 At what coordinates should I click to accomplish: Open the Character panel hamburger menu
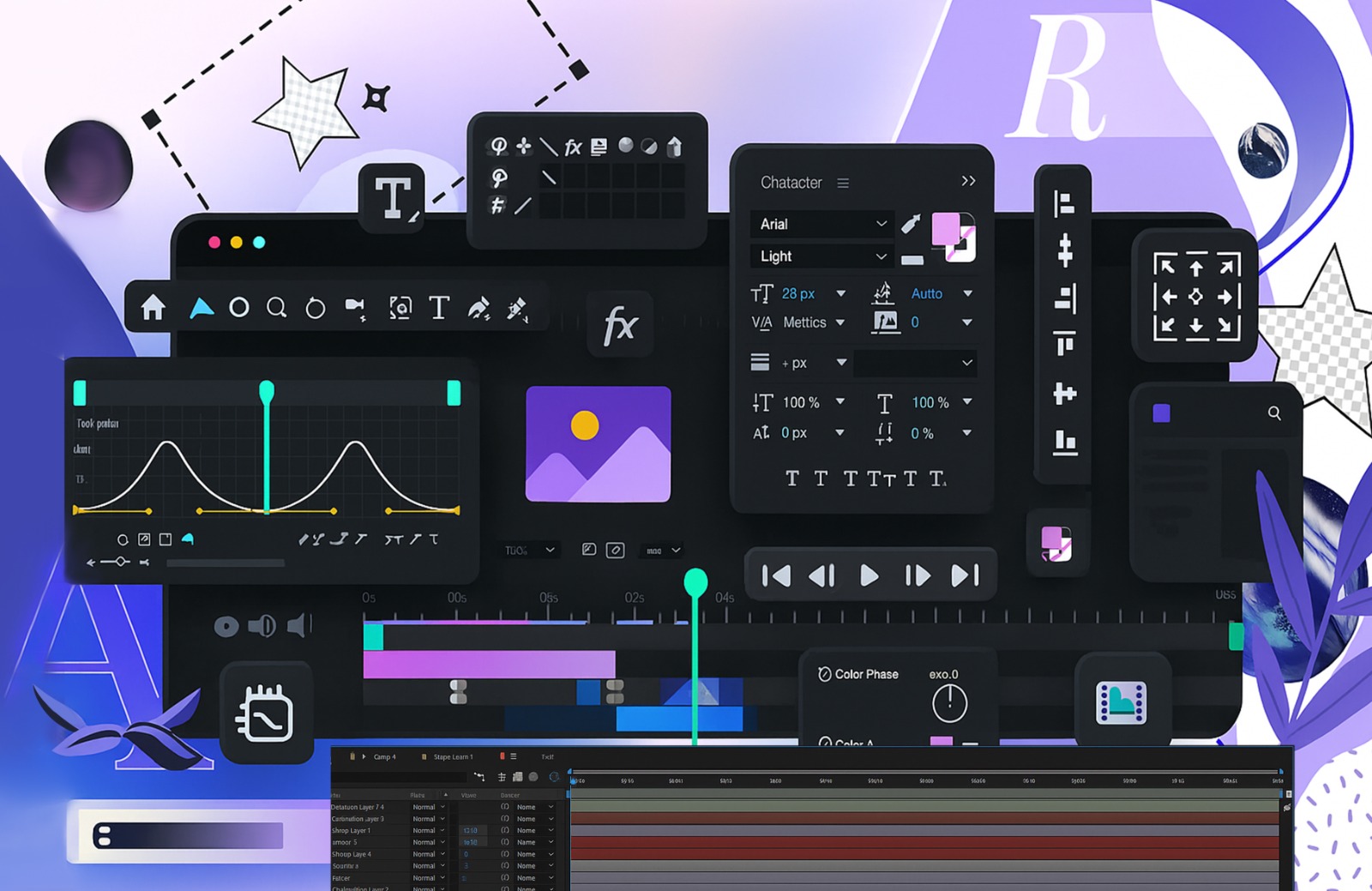tap(843, 183)
